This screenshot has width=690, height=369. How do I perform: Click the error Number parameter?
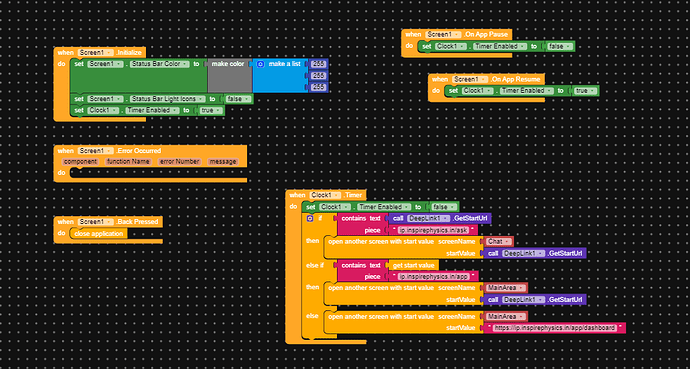pyautogui.click(x=180, y=162)
